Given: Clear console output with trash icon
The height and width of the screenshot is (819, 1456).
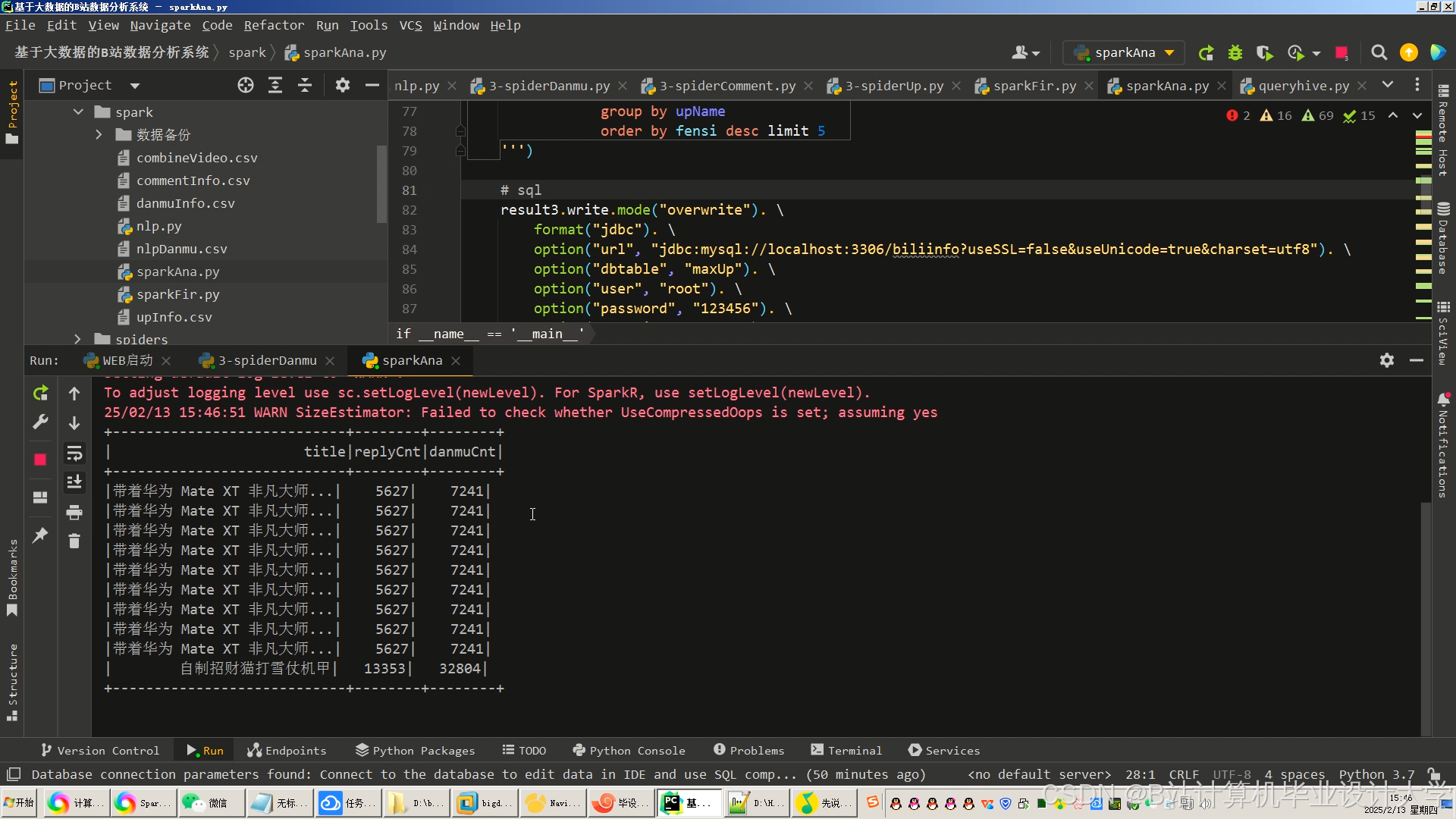Looking at the screenshot, I should tap(74, 541).
